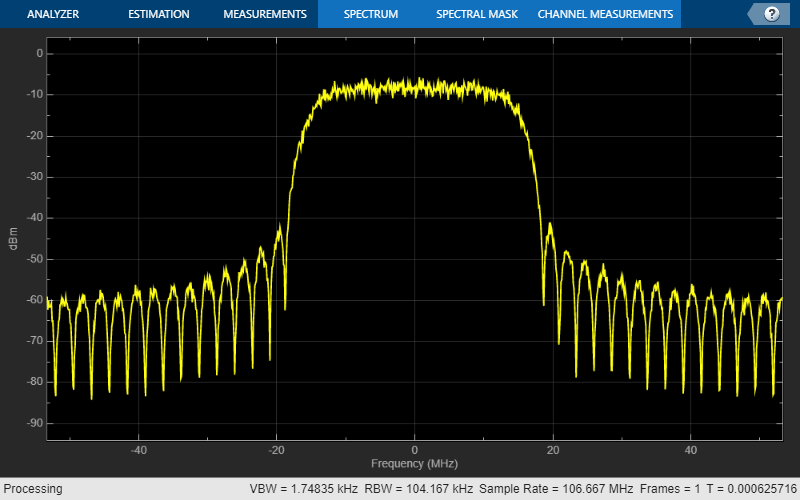Click the Frames = 1 status text
This screenshot has width=800, height=500.
point(670,488)
